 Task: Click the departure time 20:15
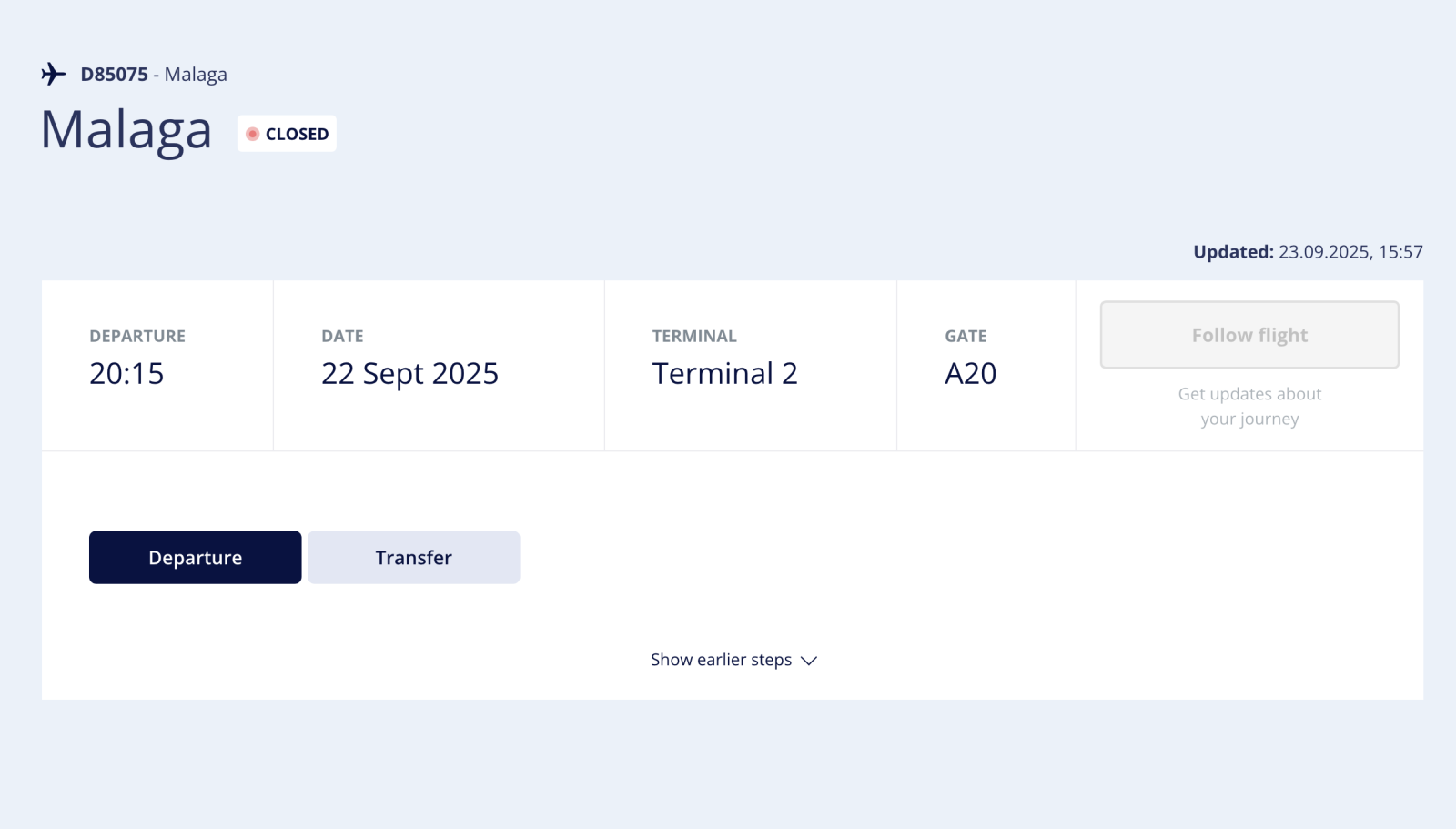126,373
